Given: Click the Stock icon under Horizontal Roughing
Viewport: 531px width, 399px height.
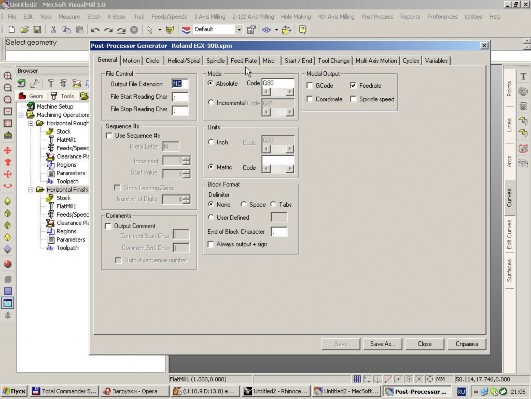Looking at the screenshot, I should pyautogui.click(x=50, y=131).
